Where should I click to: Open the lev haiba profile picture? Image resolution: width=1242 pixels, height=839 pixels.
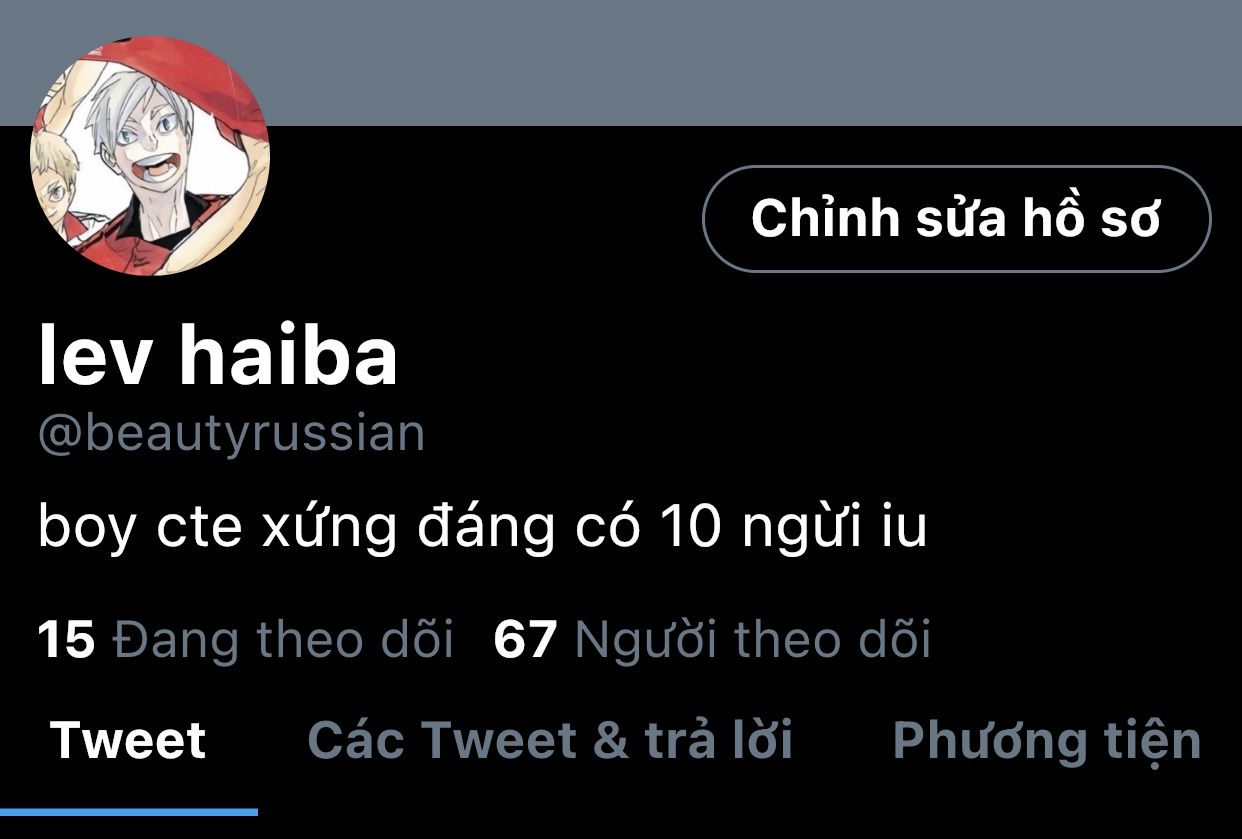[150, 155]
